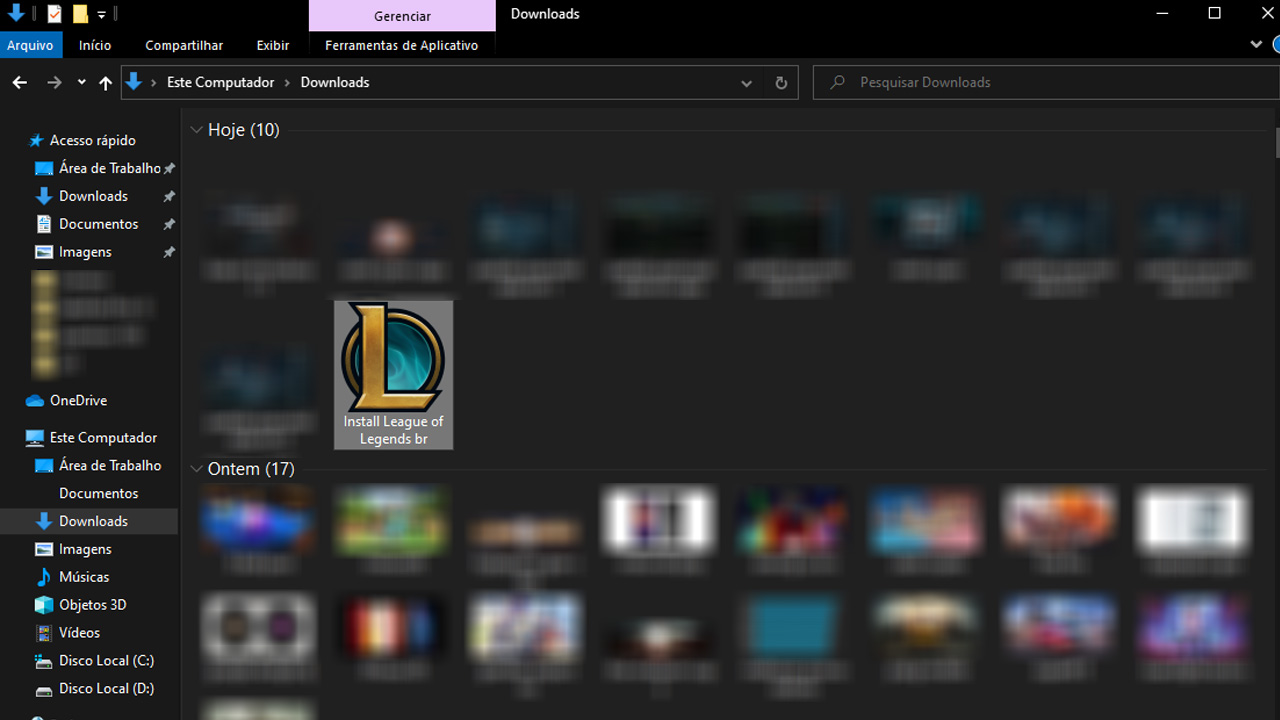
Task: Open the Ferramentas de Aplicativo tab
Action: [x=401, y=45]
